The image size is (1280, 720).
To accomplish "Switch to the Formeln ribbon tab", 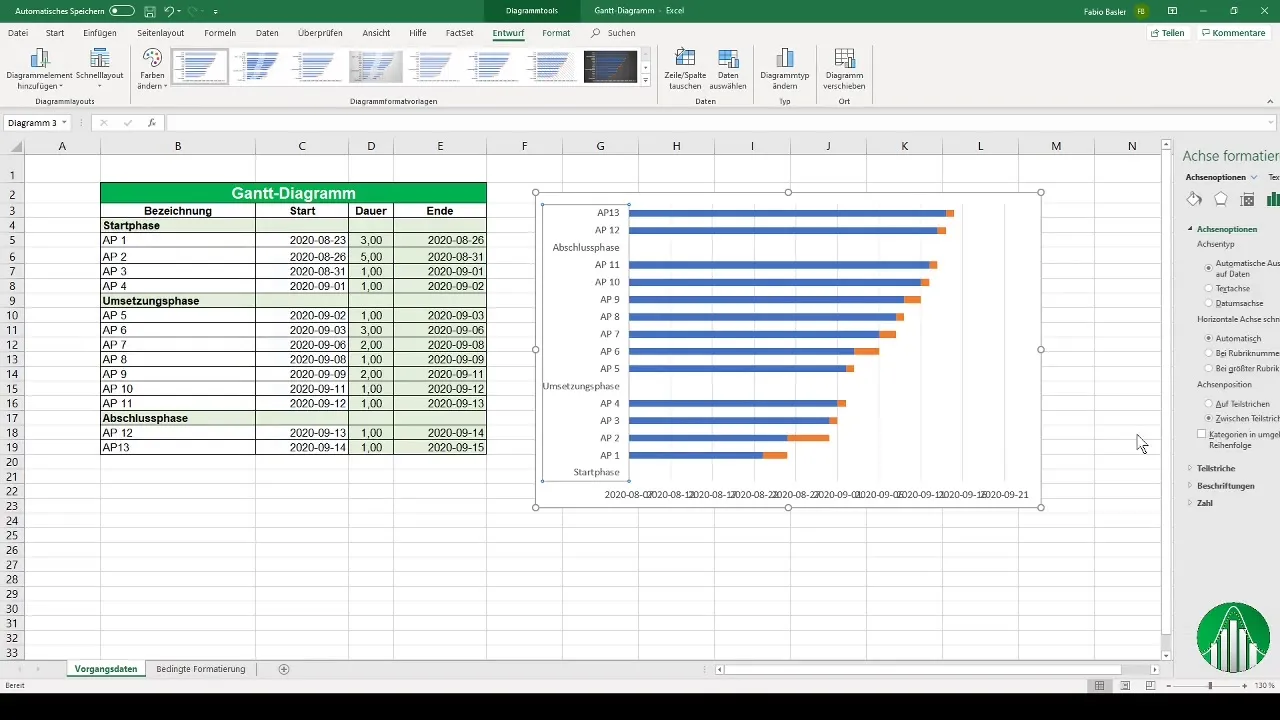I will point(220,33).
